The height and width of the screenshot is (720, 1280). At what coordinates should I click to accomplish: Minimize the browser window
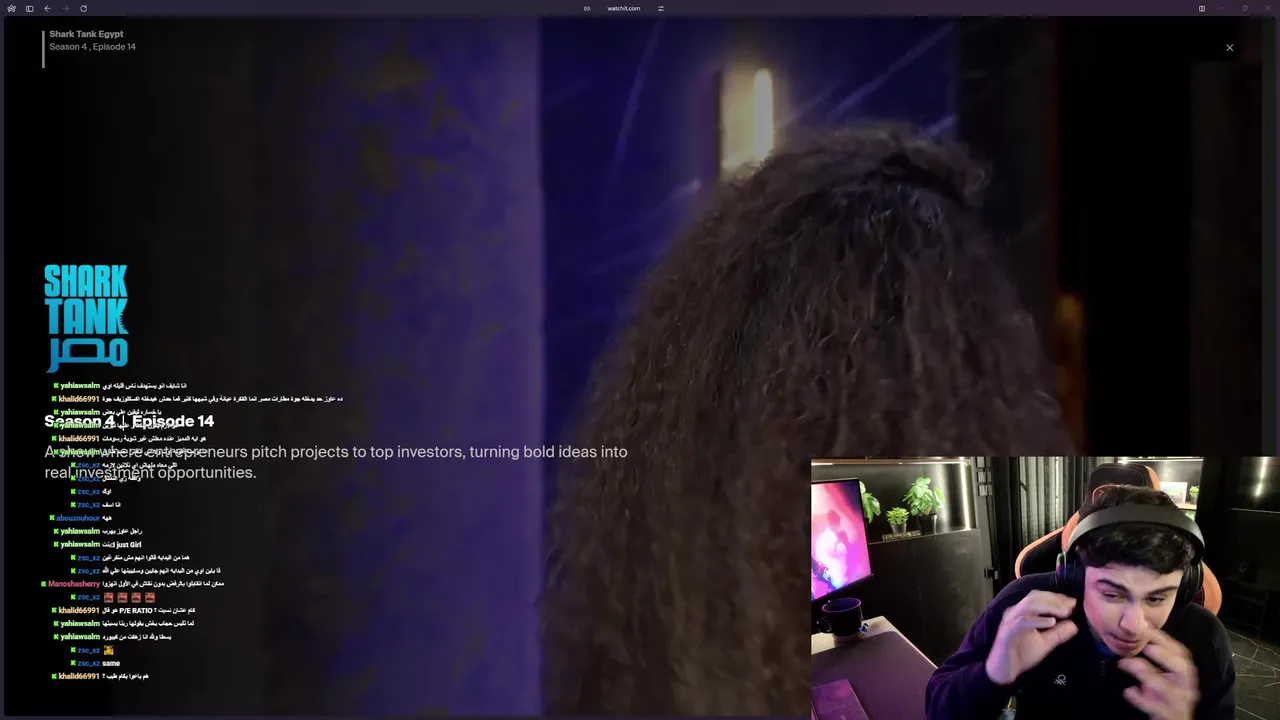pyautogui.click(x=1222, y=8)
